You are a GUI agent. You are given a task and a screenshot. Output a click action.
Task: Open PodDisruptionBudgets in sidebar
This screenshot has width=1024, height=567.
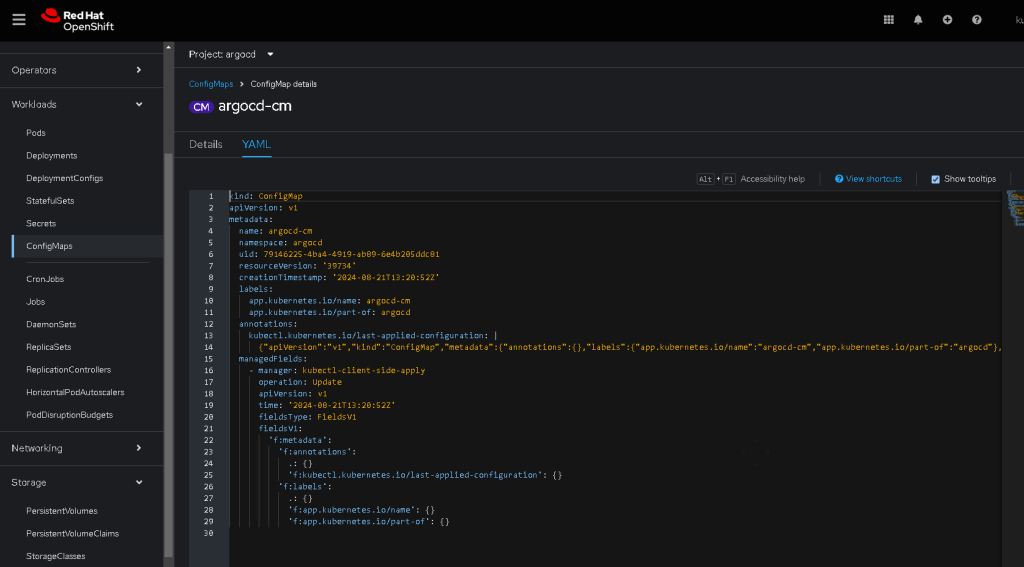click(x=69, y=415)
